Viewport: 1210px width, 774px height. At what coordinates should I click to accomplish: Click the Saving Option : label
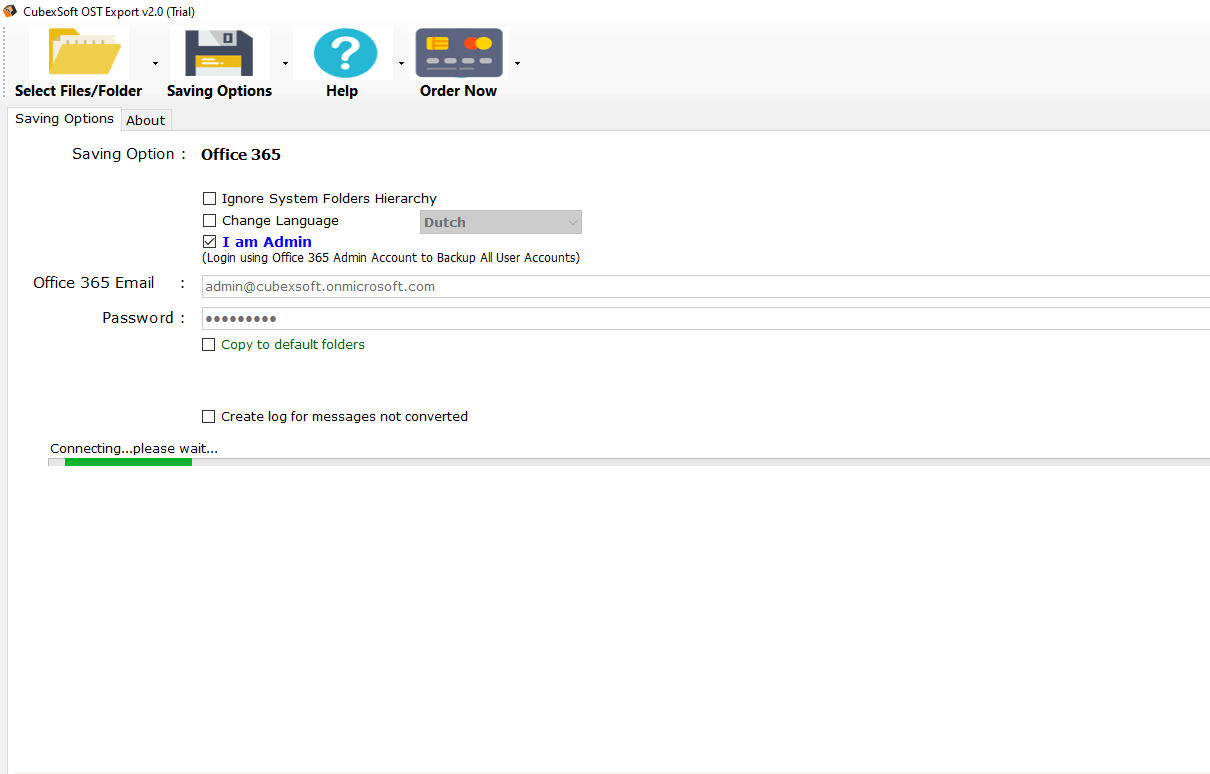tap(129, 154)
